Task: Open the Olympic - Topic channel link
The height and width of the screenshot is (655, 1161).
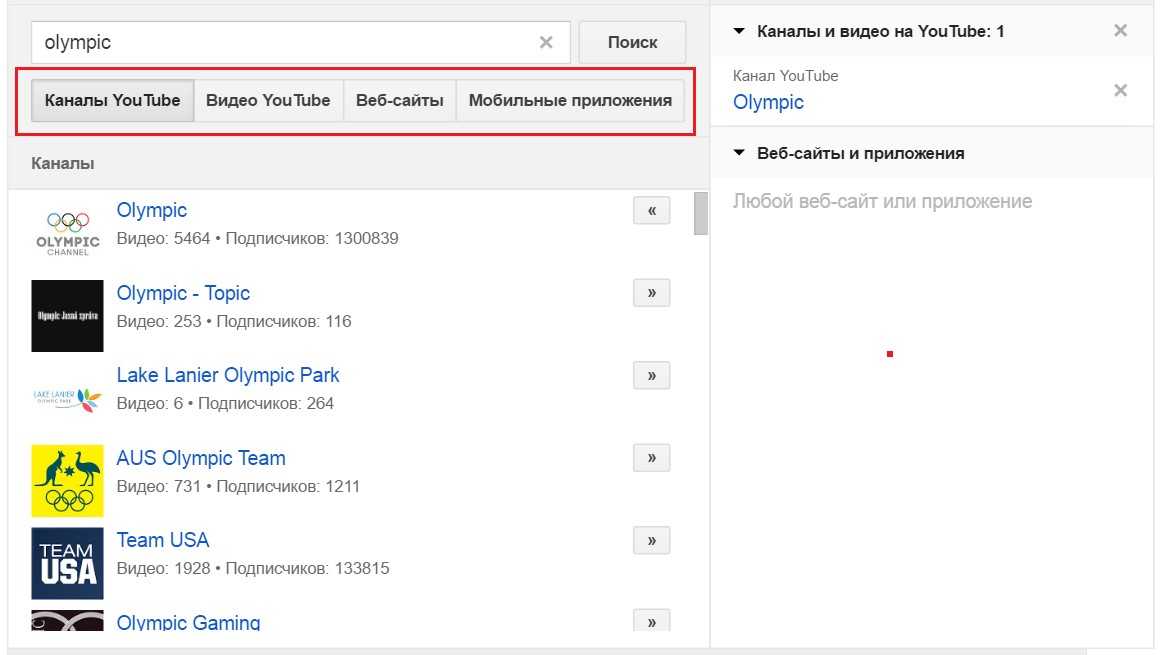Action: coord(183,293)
